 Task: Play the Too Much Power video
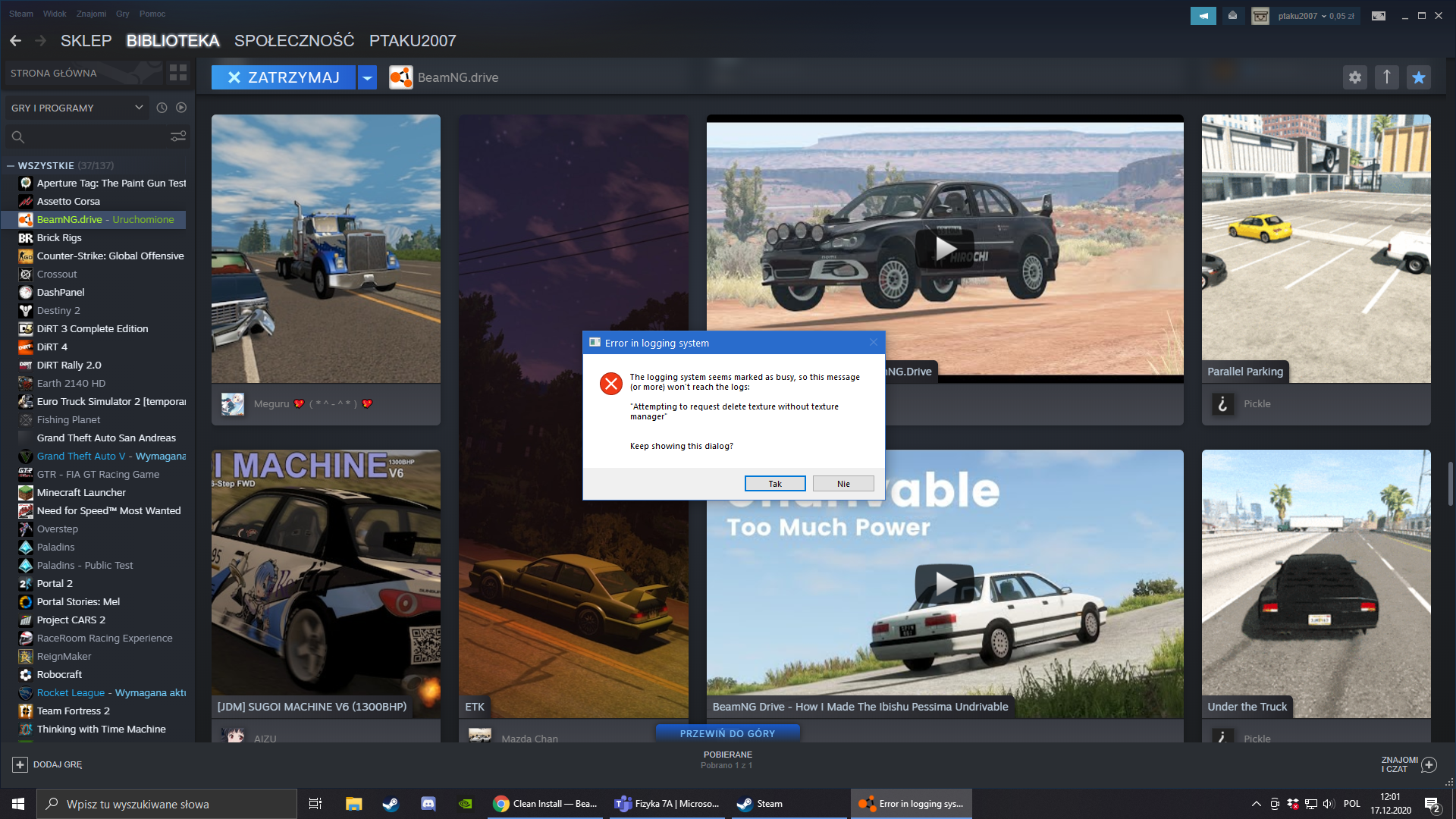944,583
